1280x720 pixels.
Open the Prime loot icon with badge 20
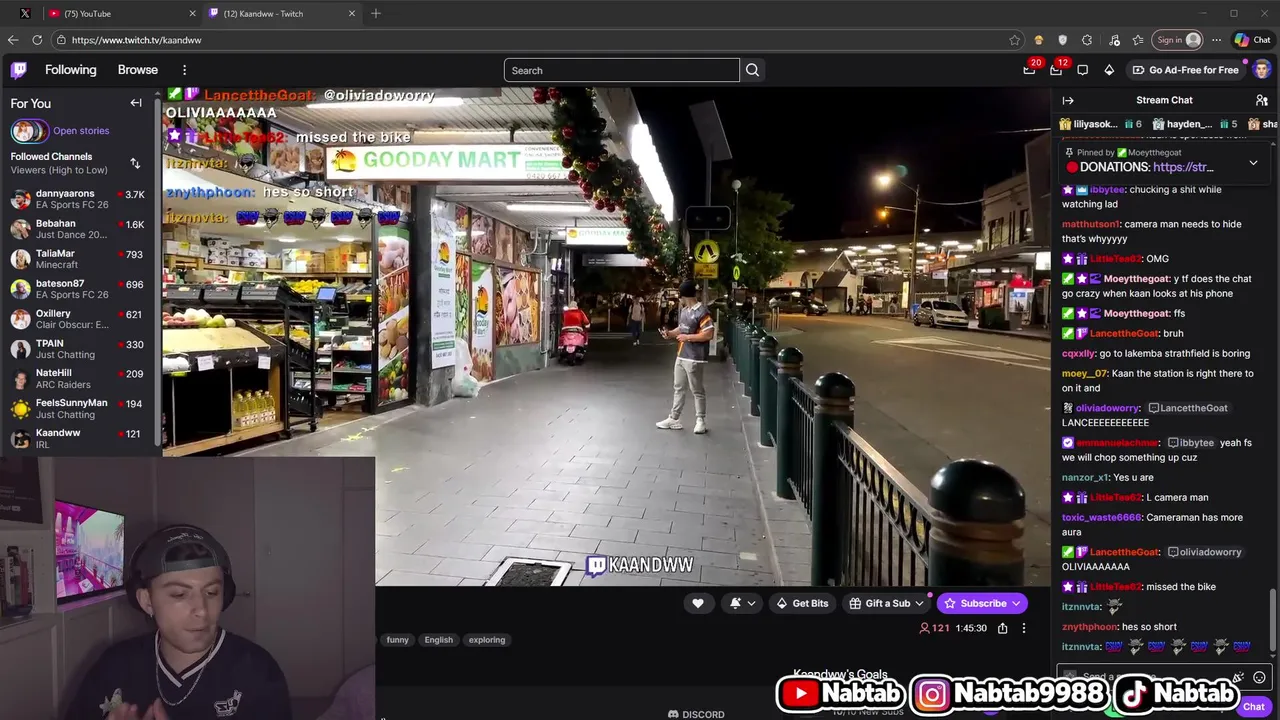(1030, 69)
